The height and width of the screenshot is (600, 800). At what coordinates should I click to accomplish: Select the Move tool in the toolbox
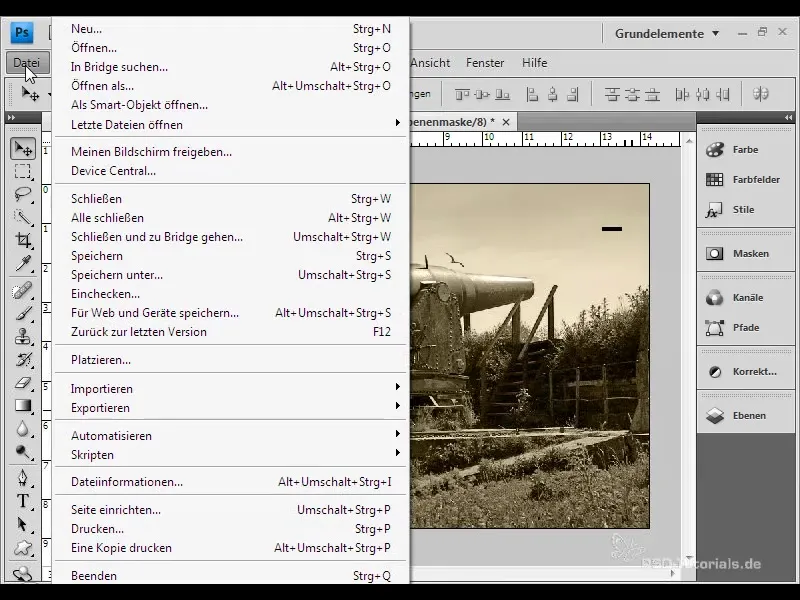coord(23,149)
